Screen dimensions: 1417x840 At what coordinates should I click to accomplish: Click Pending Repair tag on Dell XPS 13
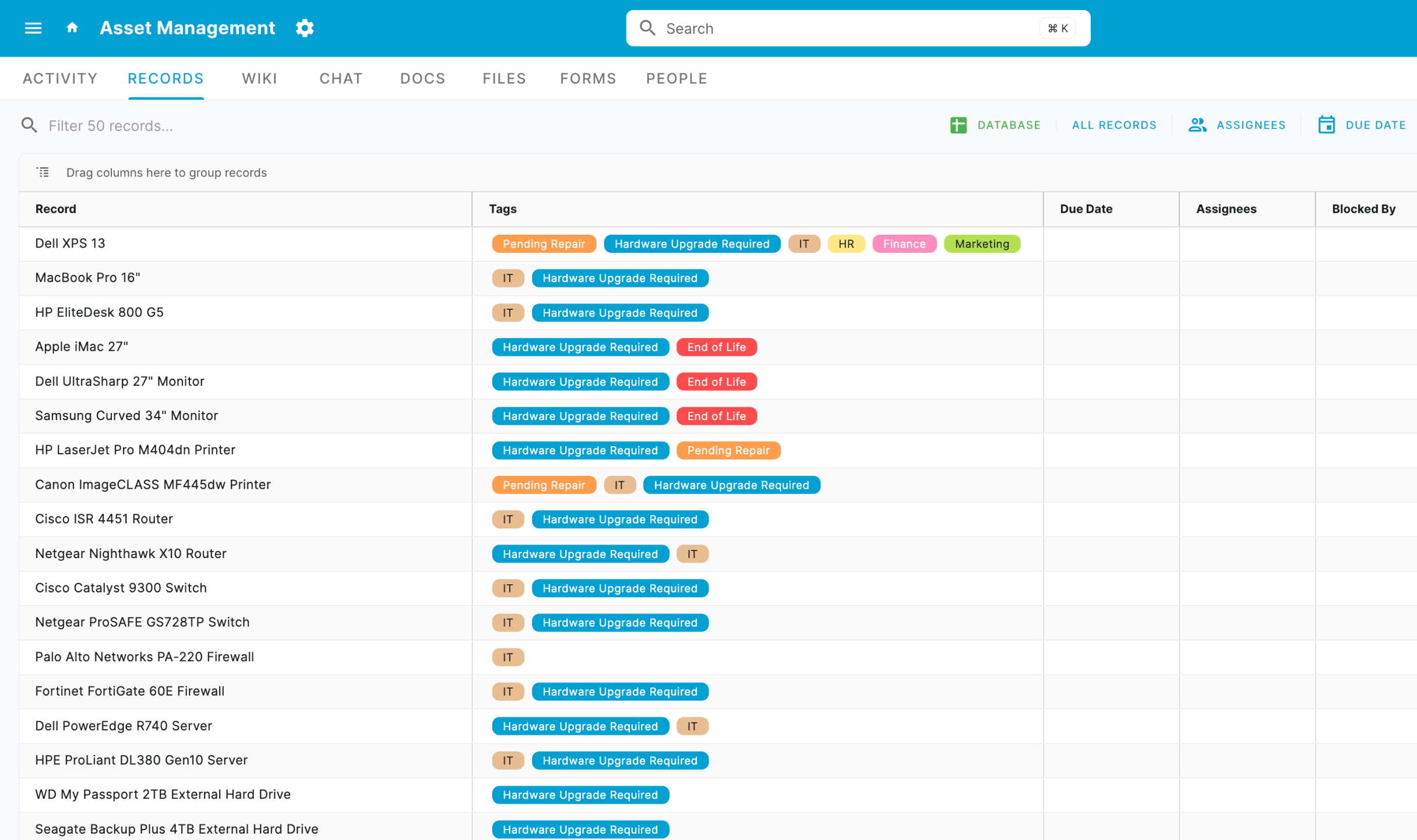tap(544, 244)
